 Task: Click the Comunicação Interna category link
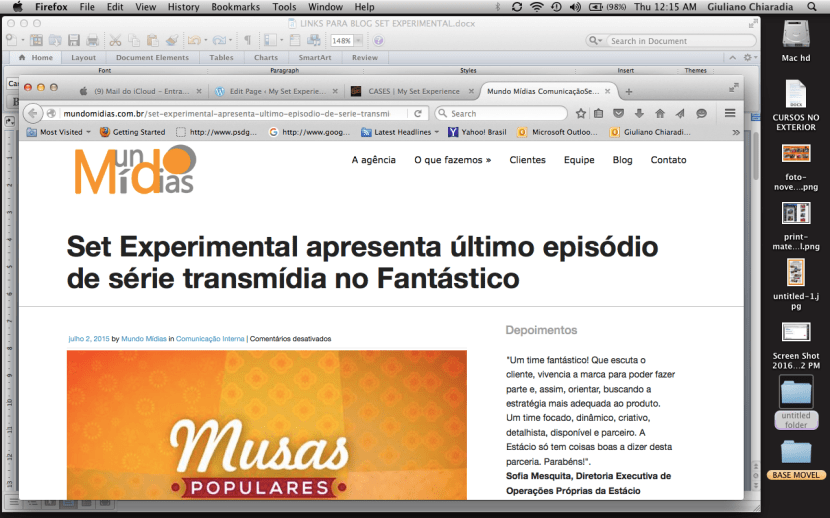click(x=210, y=338)
